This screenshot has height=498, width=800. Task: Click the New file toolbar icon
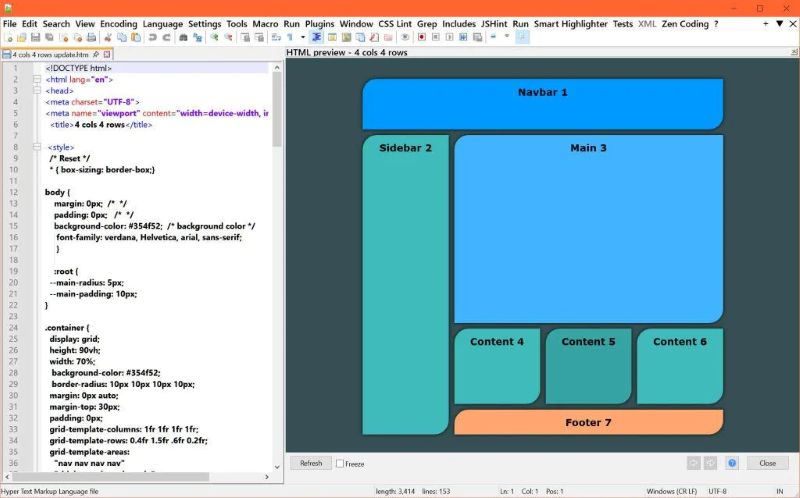[x=8, y=37]
